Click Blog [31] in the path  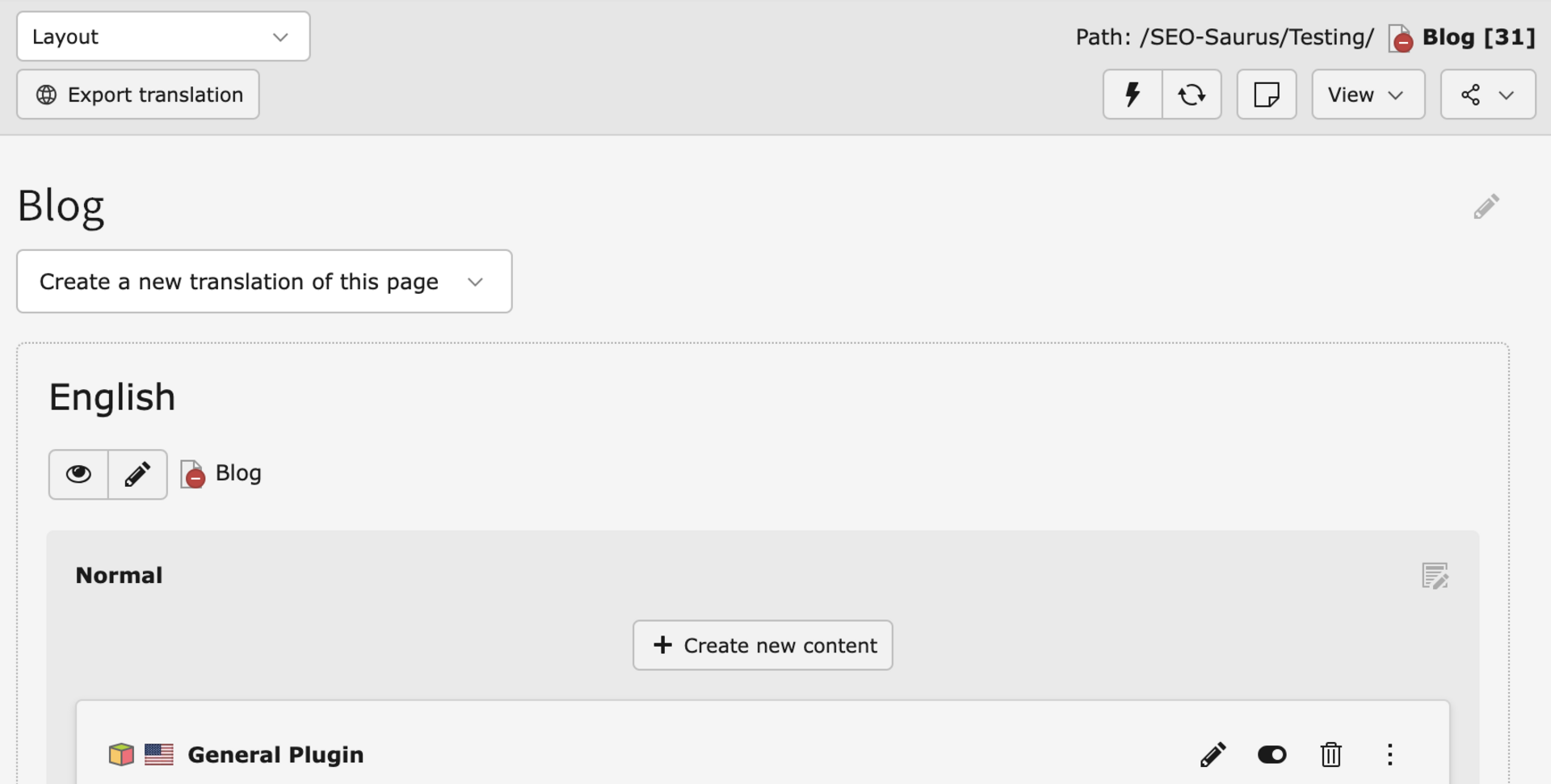tap(1477, 37)
